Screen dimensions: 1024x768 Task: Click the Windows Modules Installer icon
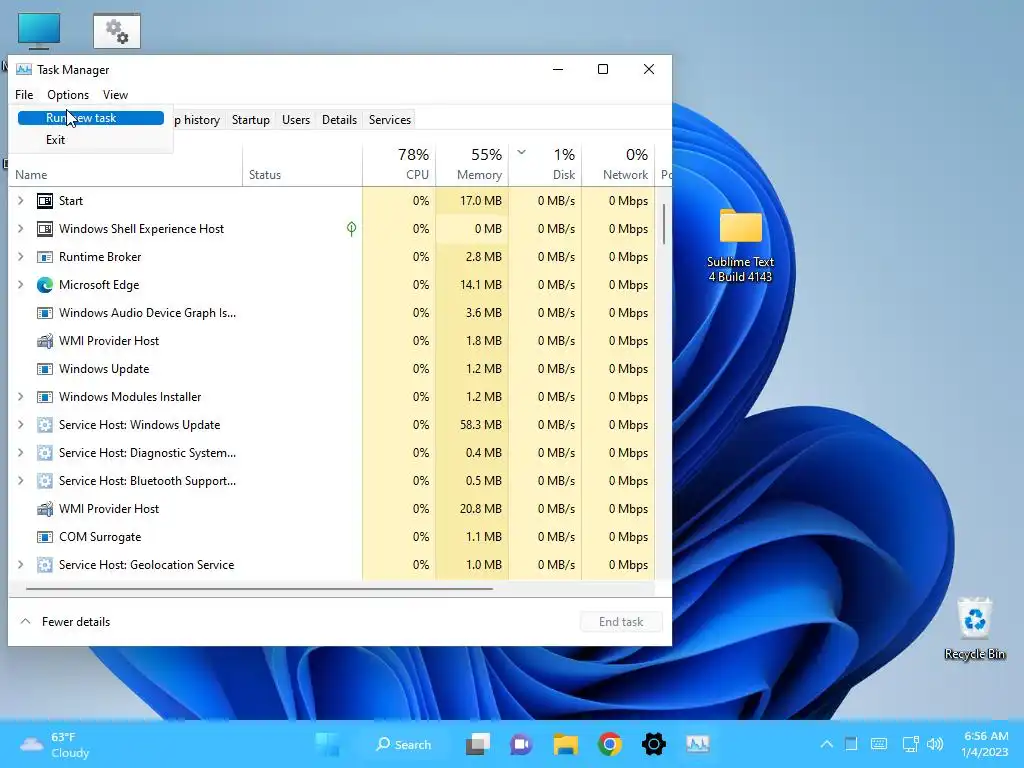point(44,397)
